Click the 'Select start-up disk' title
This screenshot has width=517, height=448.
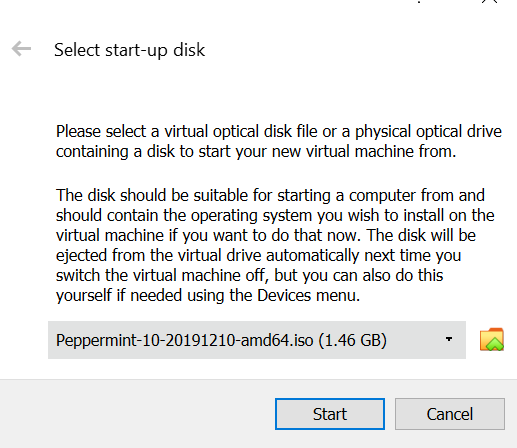click(129, 50)
